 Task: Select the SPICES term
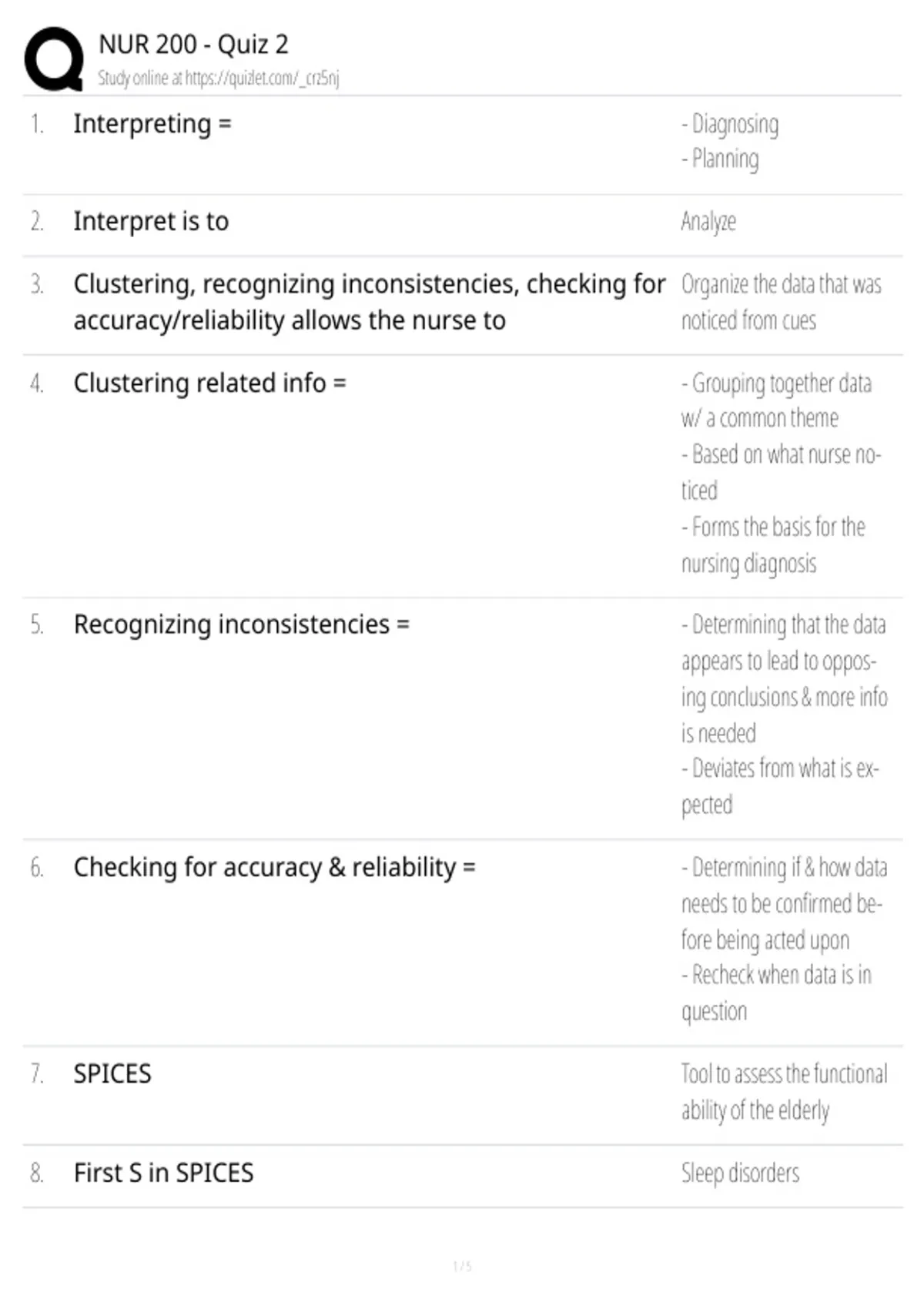(112, 1074)
